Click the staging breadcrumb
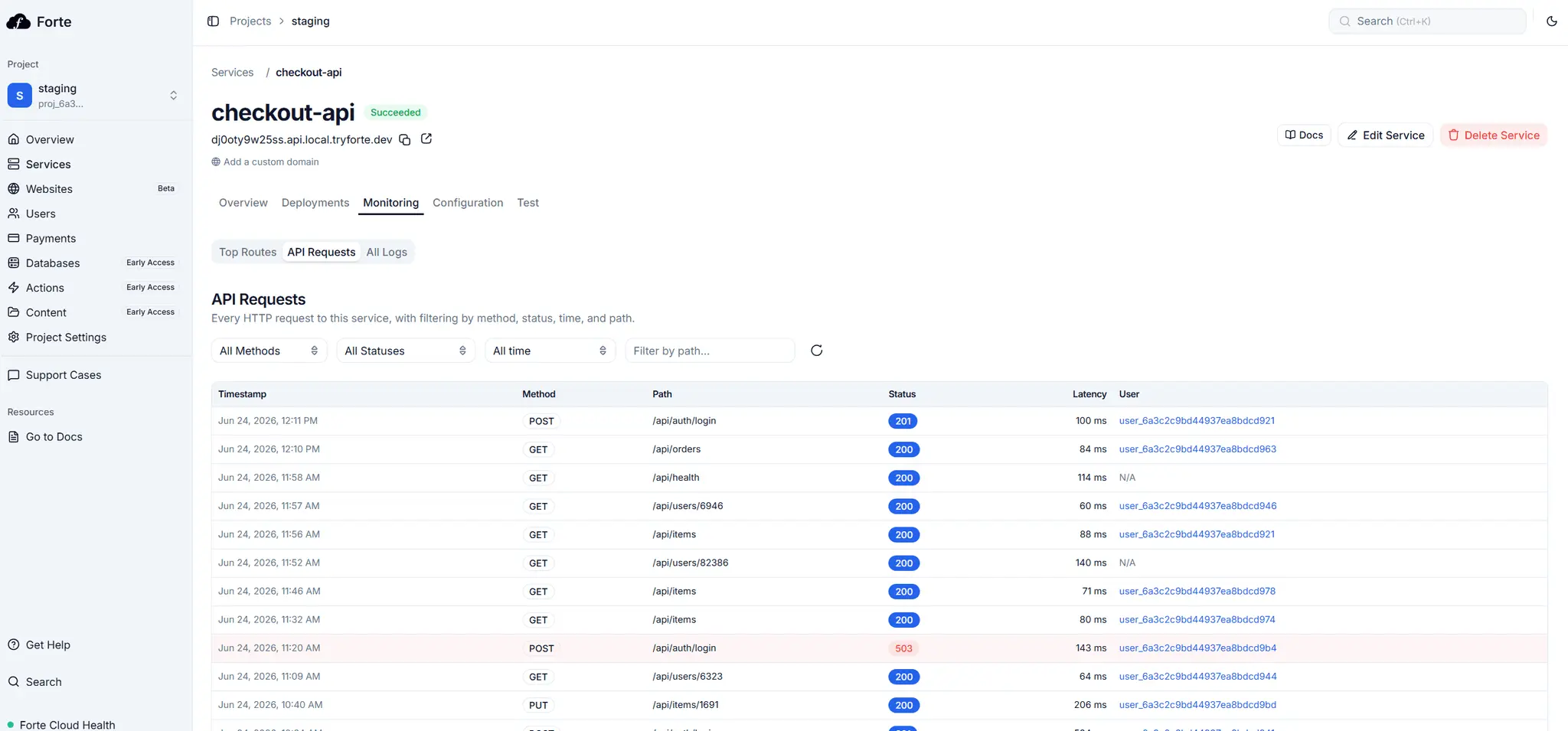Image resolution: width=1568 pixels, height=731 pixels. coord(310,21)
